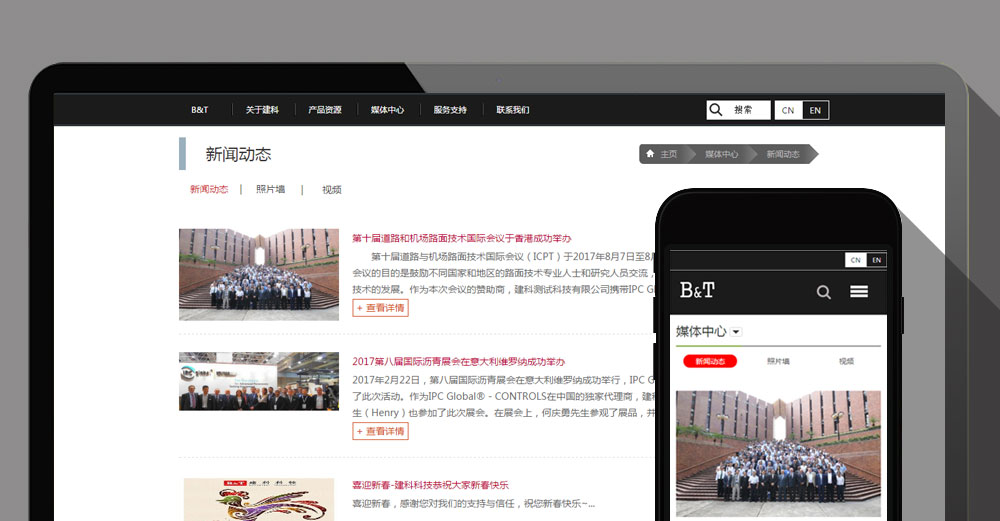
Task: Click the 媒体中心 breadcrumb link
Action: (721, 154)
